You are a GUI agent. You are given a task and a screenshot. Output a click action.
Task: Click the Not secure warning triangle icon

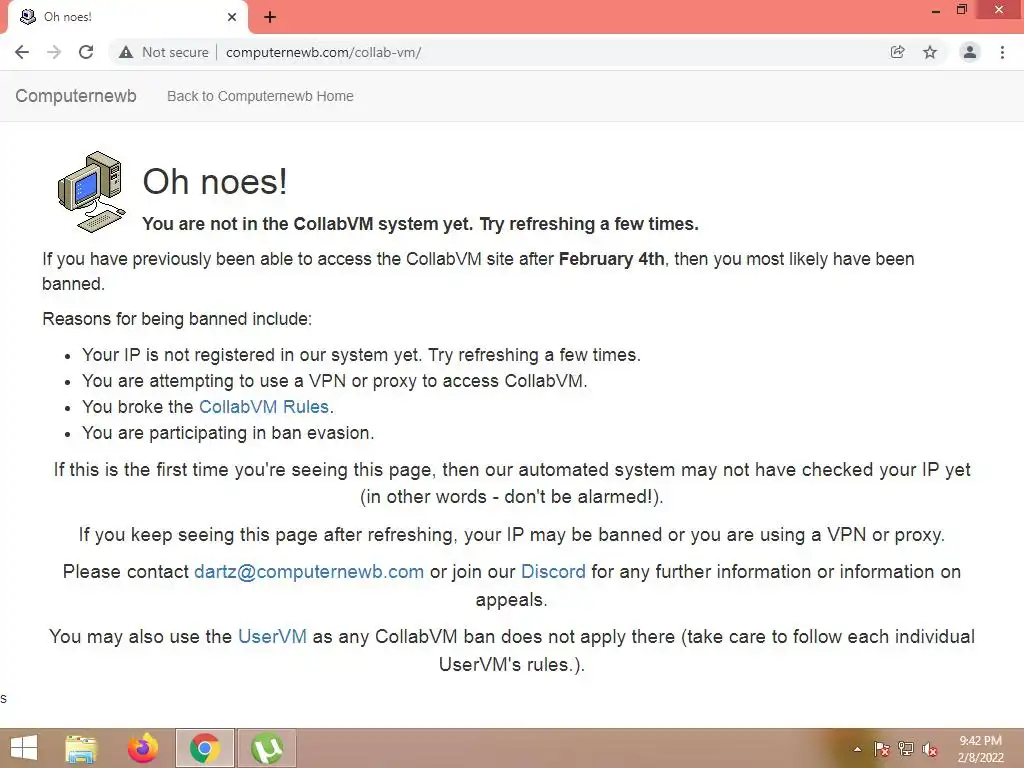coord(126,52)
